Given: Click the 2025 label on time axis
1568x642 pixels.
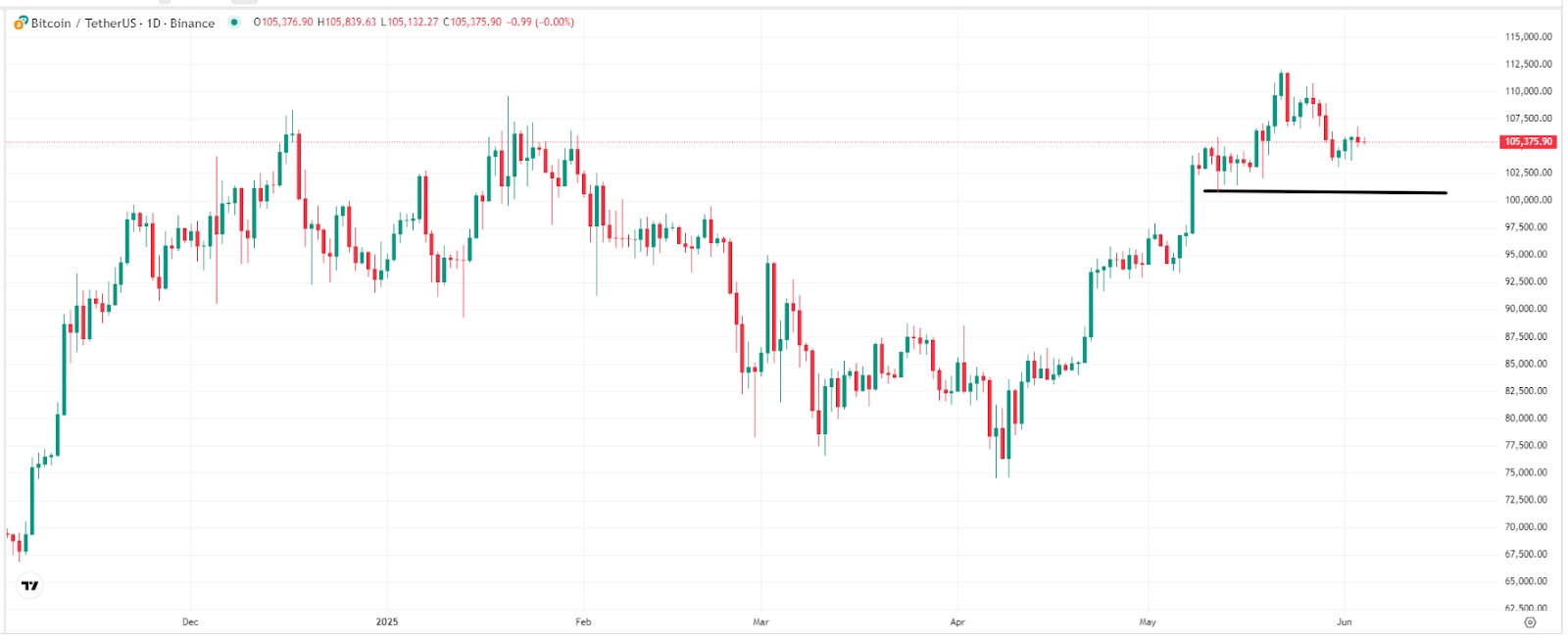Looking at the screenshot, I should coord(387,622).
